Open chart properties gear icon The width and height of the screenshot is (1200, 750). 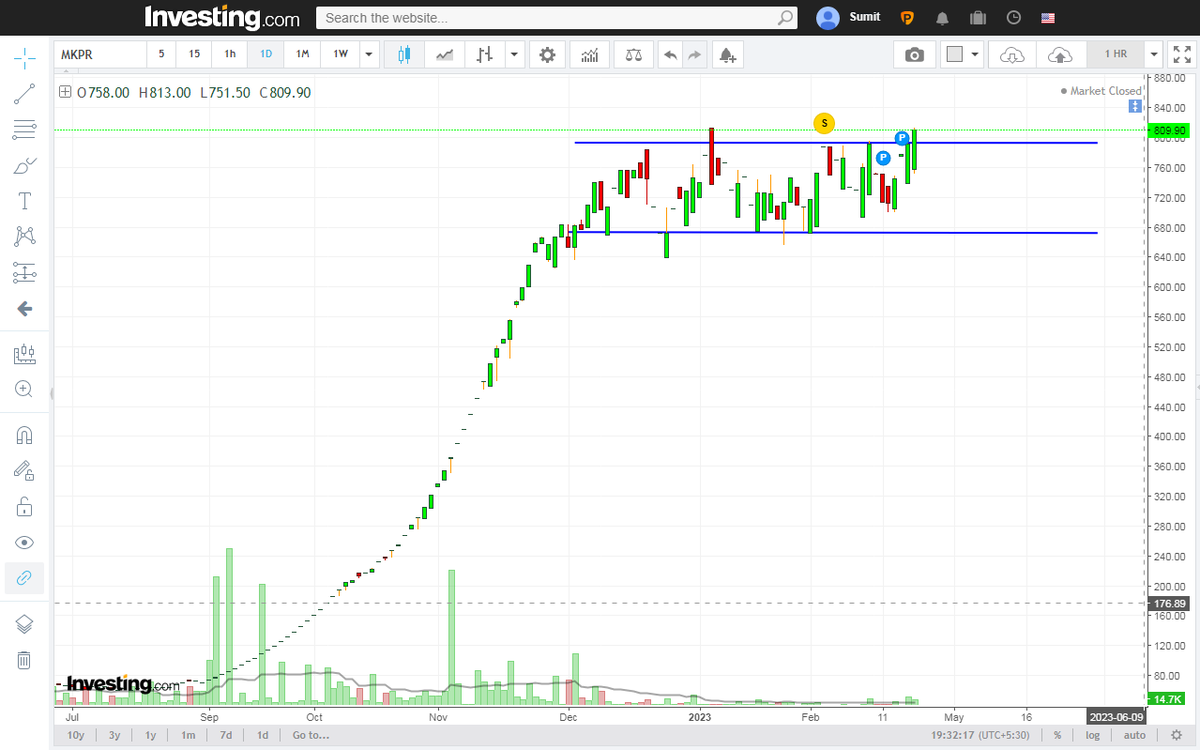pos(547,55)
